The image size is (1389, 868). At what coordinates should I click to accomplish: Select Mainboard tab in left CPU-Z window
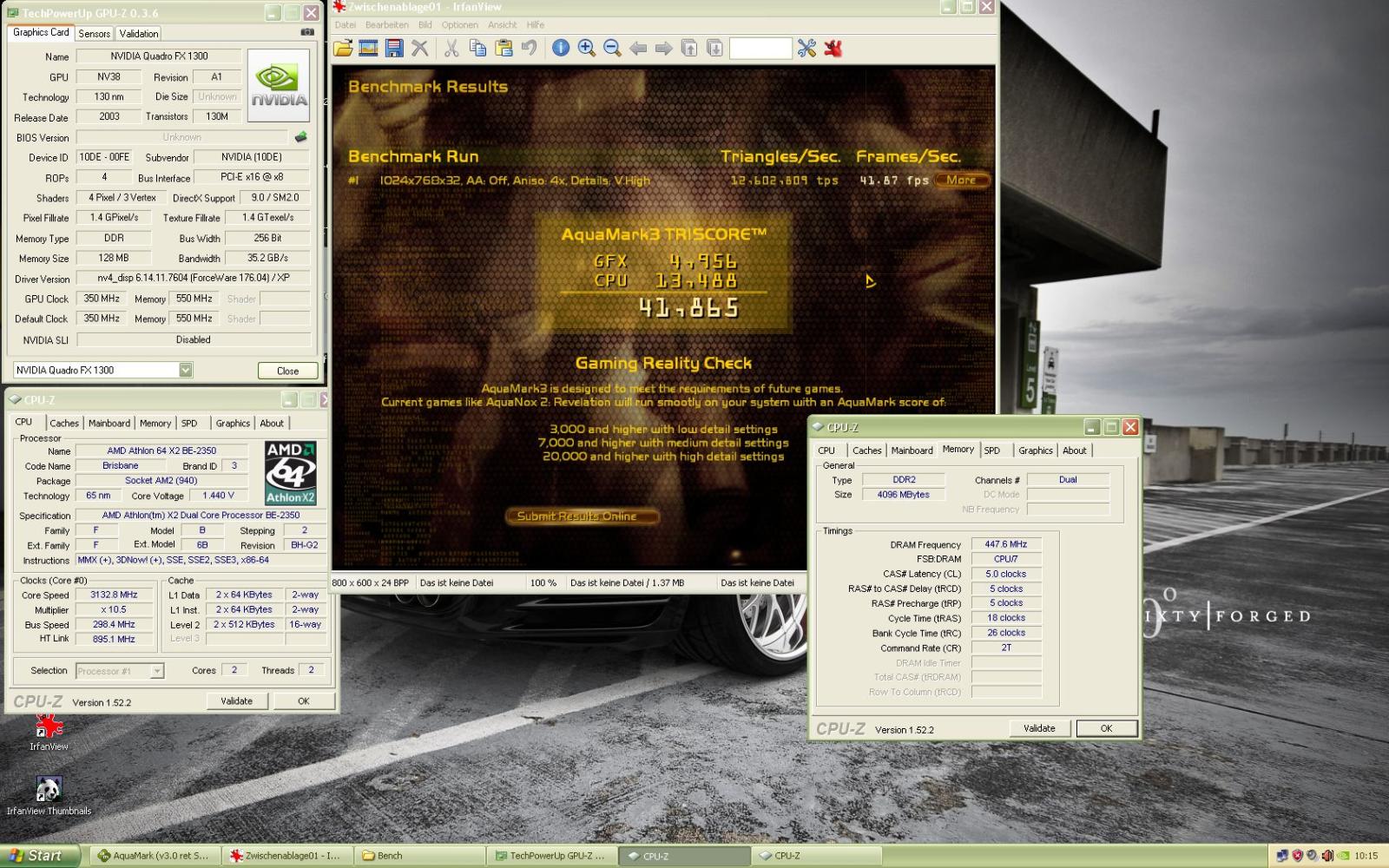click(109, 424)
